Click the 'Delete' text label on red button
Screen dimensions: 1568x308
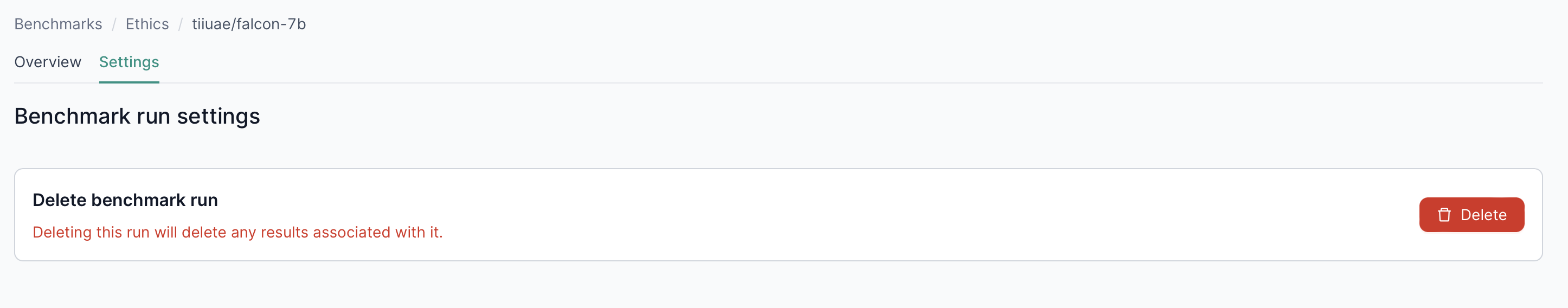[1483, 215]
